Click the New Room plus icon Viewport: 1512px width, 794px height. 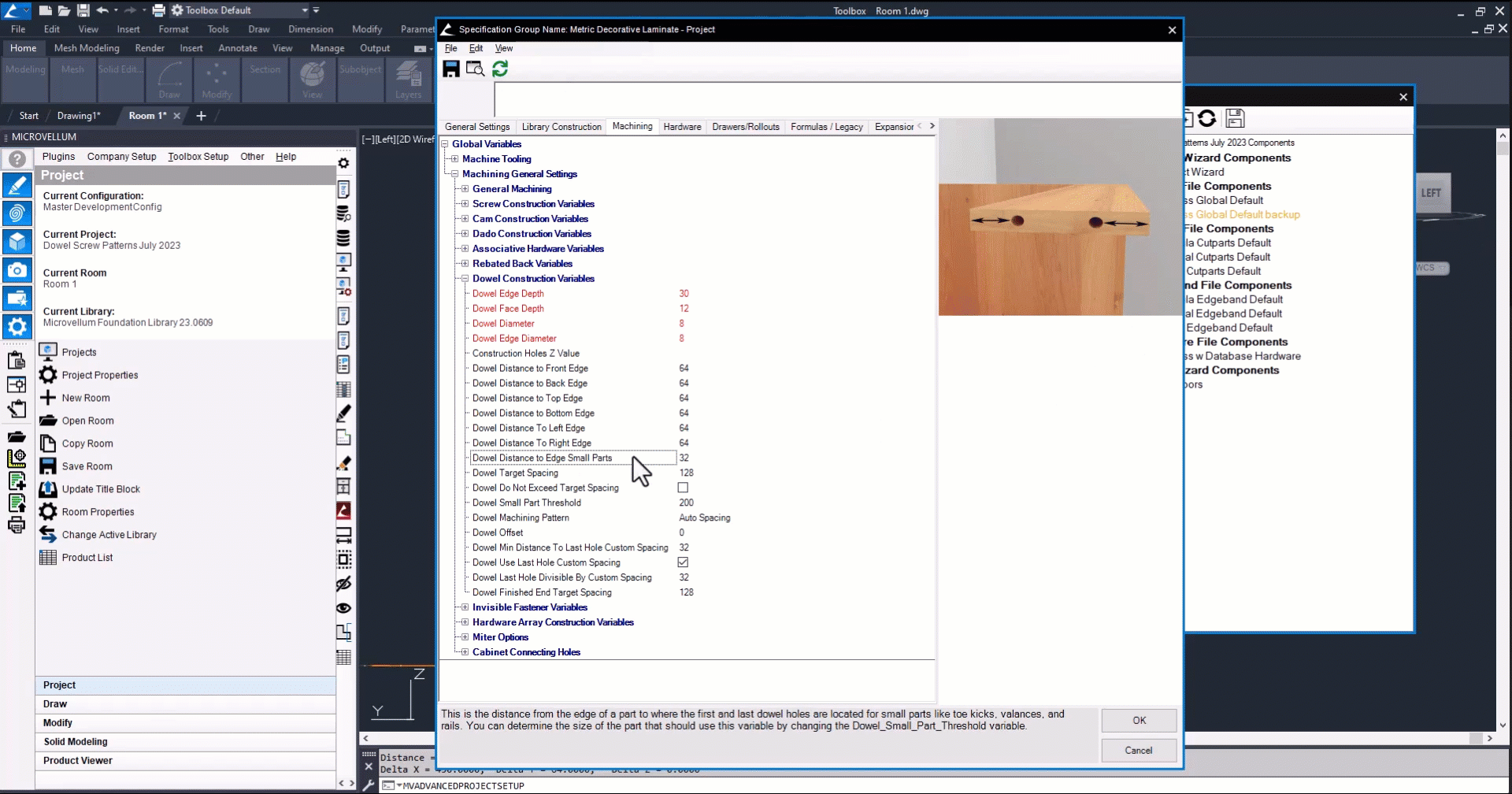pos(48,398)
